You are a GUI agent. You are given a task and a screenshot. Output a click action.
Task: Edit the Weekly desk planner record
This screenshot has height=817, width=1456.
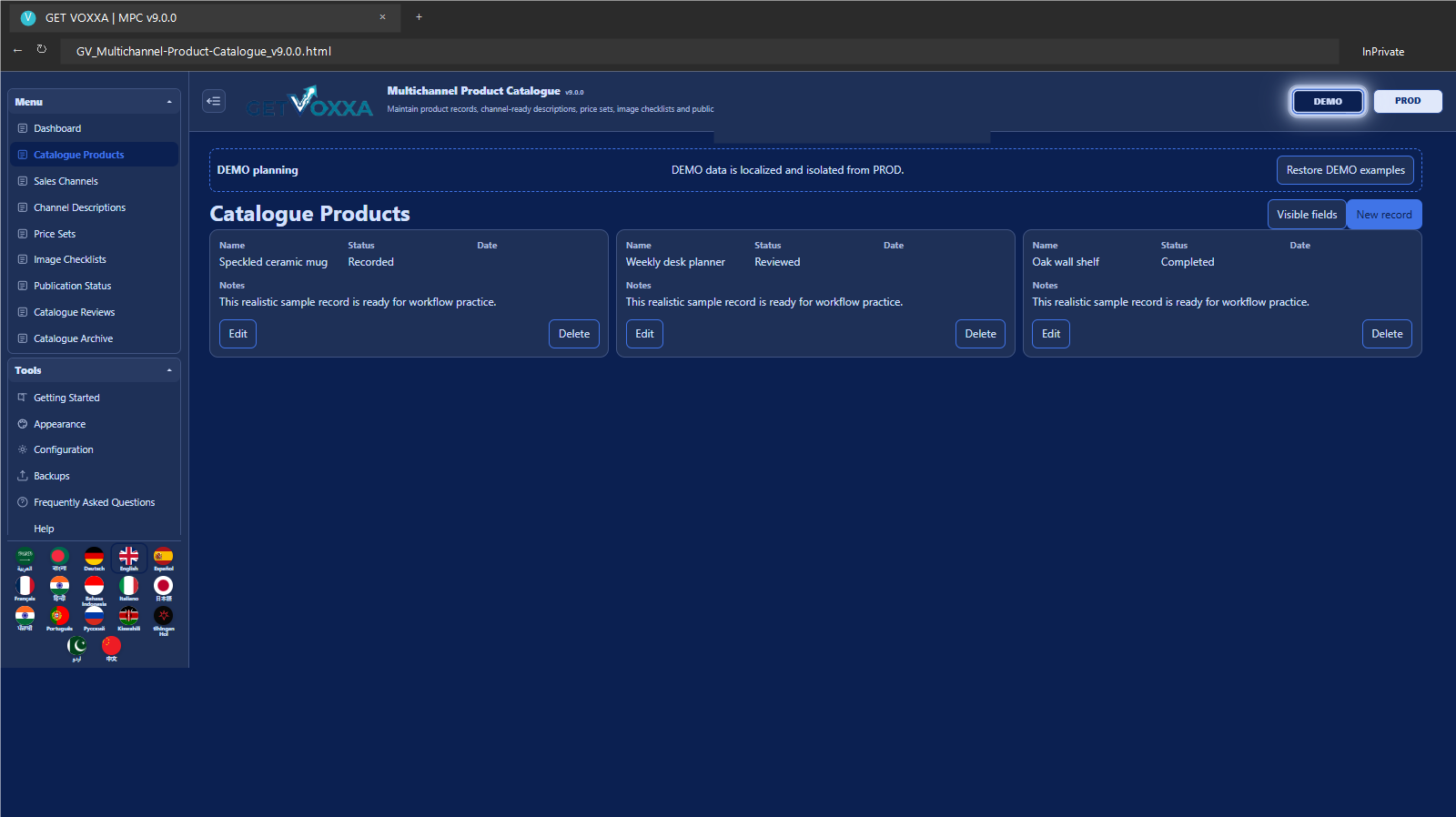[x=644, y=334]
